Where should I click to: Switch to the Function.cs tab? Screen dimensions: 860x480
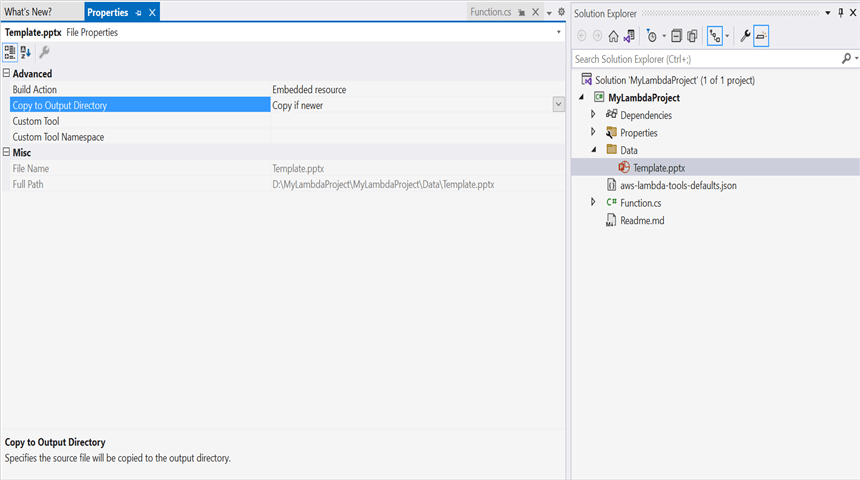pyautogui.click(x=490, y=12)
